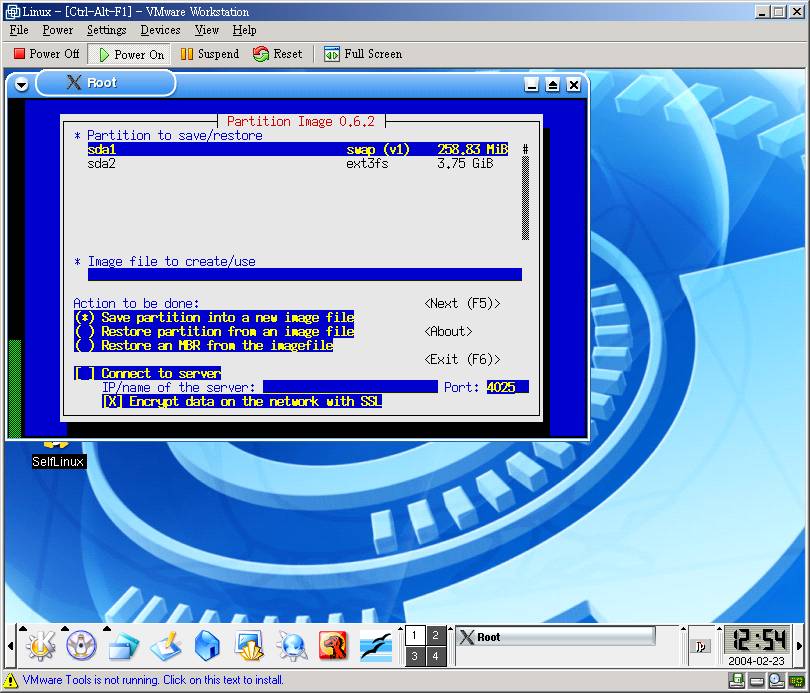Click the handle arrow above the K menu
The width and height of the screenshot is (810, 693).
point(23,628)
